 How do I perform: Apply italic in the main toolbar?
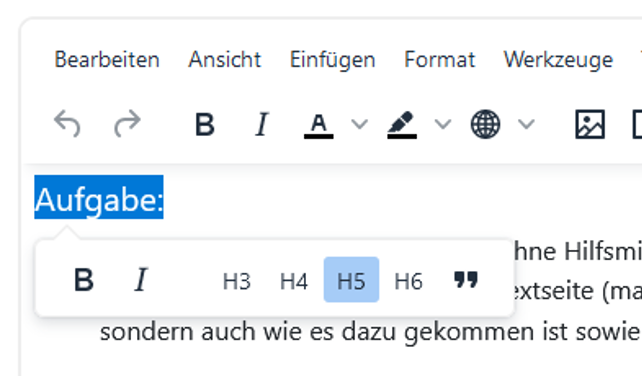click(x=262, y=124)
